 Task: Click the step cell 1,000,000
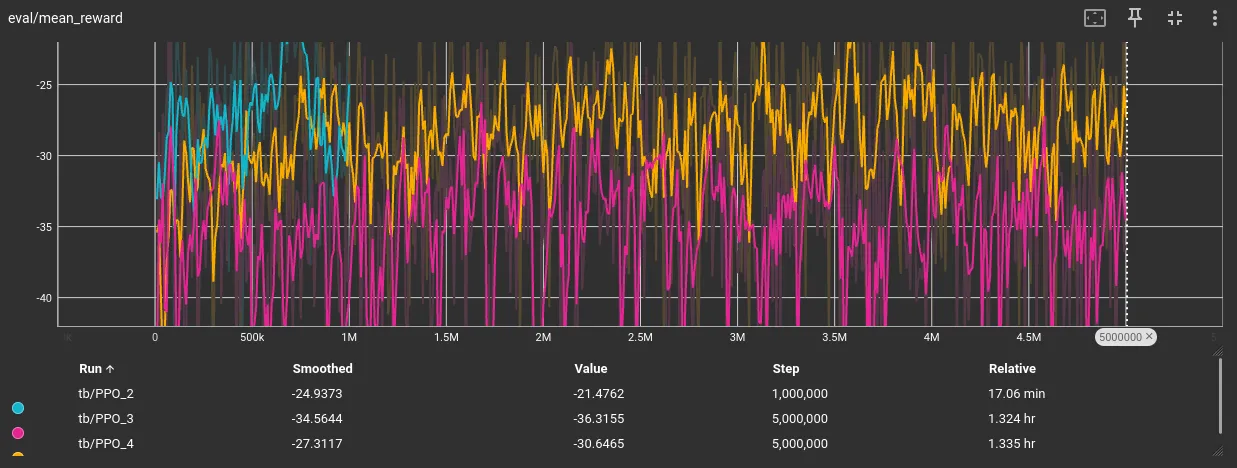pos(800,393)
